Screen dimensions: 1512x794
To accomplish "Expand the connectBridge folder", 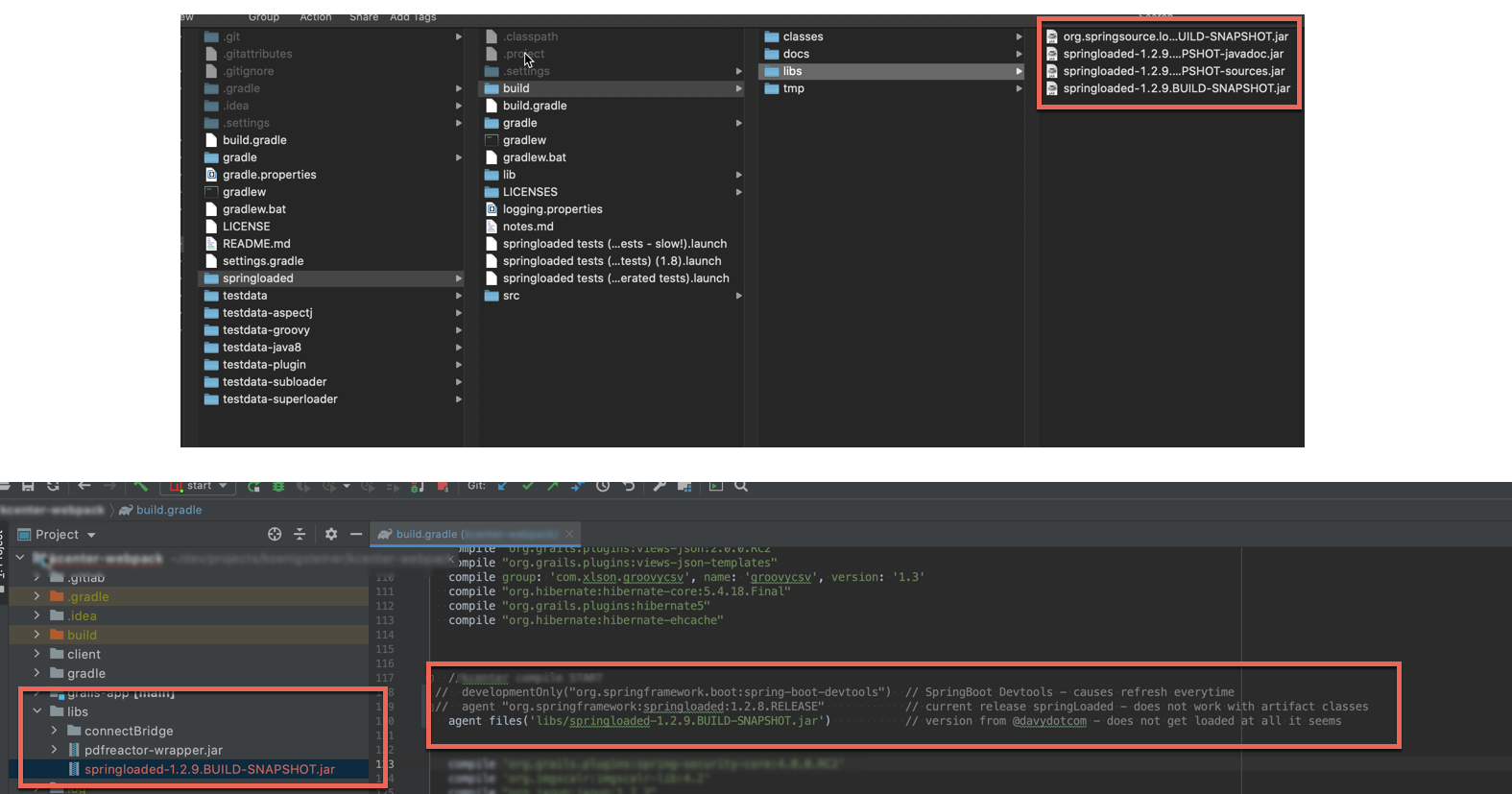I will [x=54, y=731].
